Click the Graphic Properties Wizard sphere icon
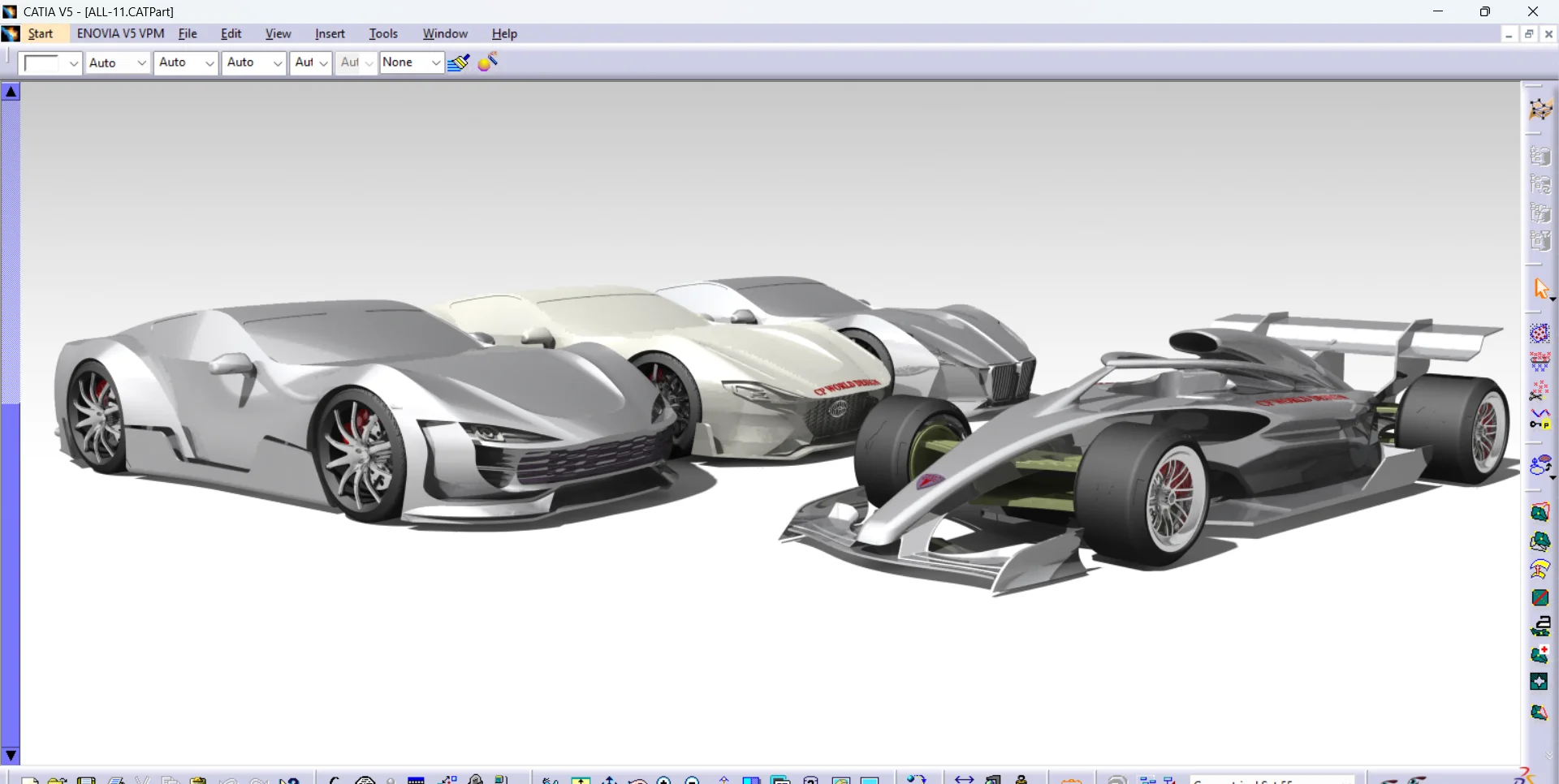This screenshot has height=784, width=1559. (x=488, y=62)
